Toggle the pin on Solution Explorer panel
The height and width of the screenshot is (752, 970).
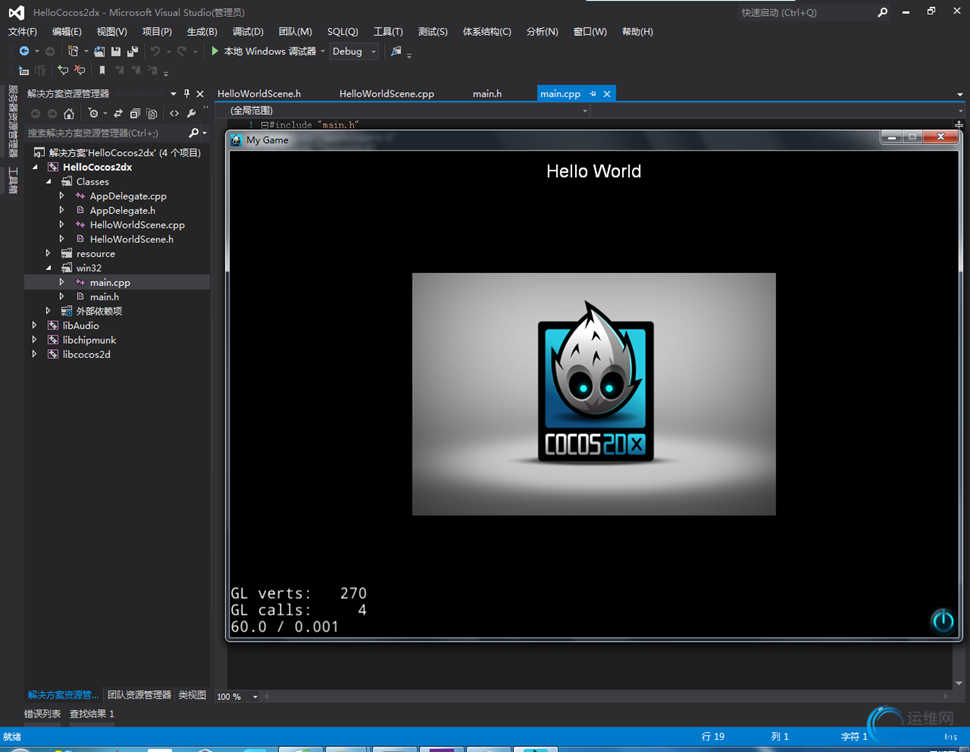(186, 93)
